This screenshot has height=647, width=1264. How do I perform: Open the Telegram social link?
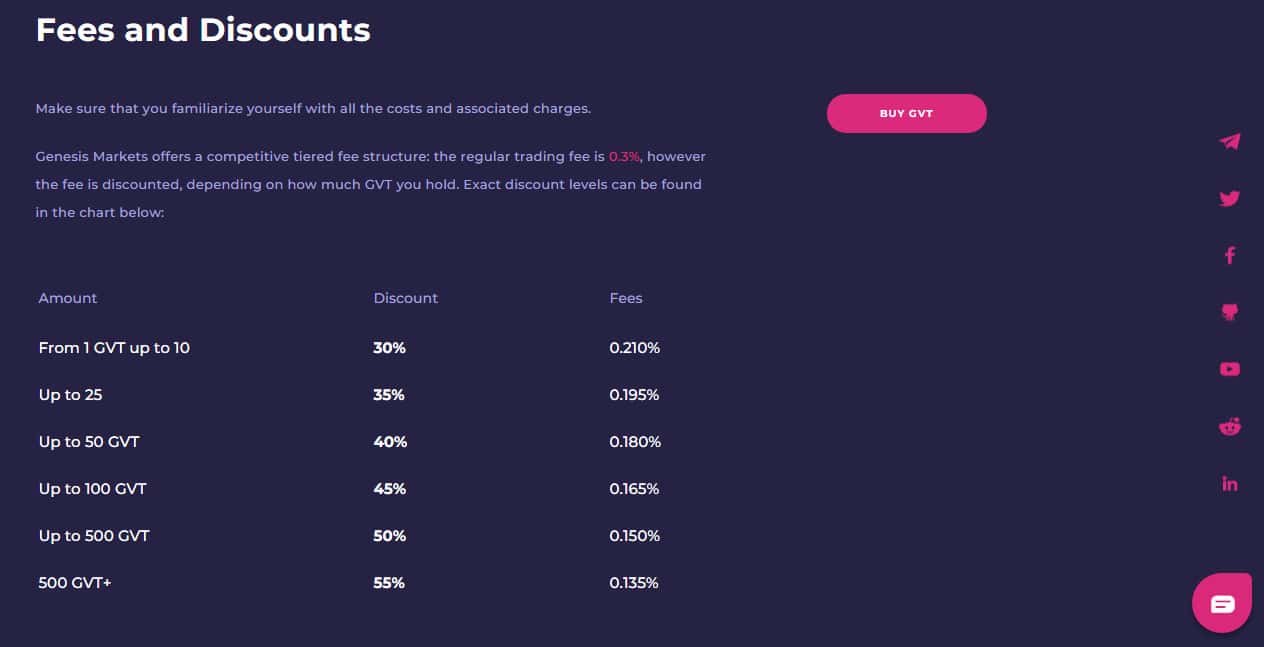[x=1230, y=141]
